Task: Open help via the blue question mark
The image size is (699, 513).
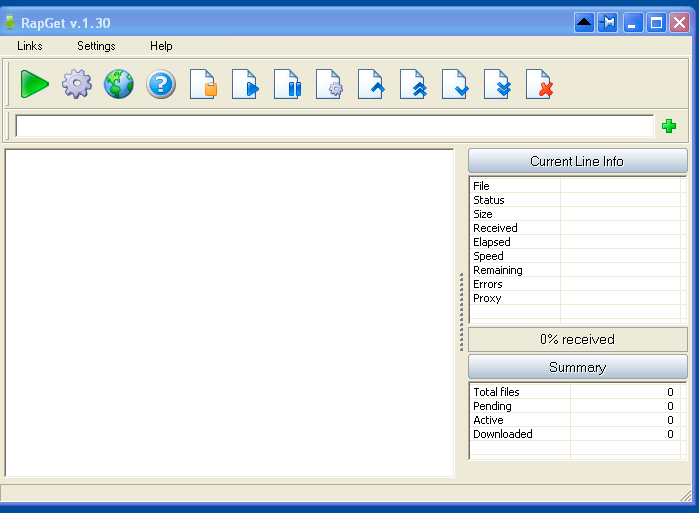Action: click(160, 84)
